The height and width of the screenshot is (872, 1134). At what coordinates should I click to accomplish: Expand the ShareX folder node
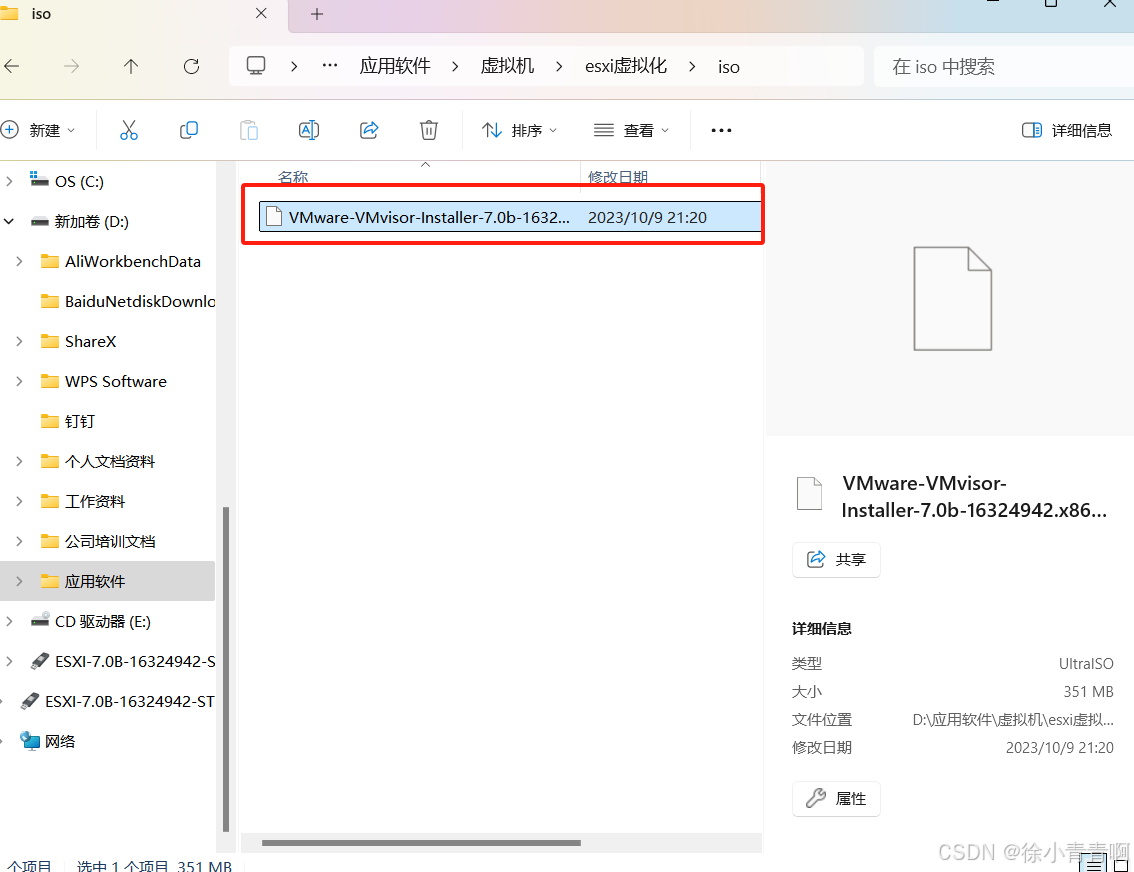coord(20,341)
